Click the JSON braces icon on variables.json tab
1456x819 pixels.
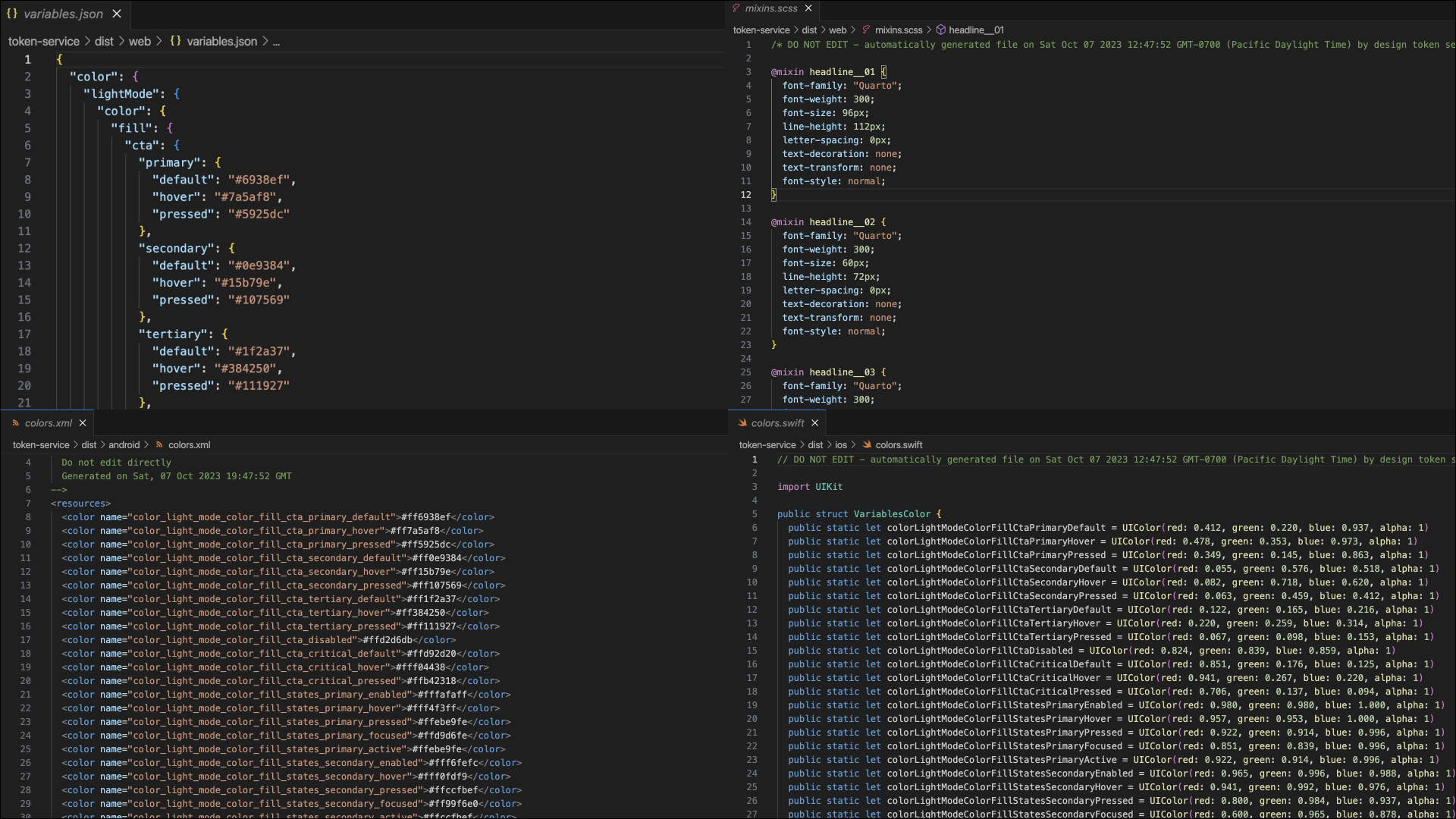point(12,14)
